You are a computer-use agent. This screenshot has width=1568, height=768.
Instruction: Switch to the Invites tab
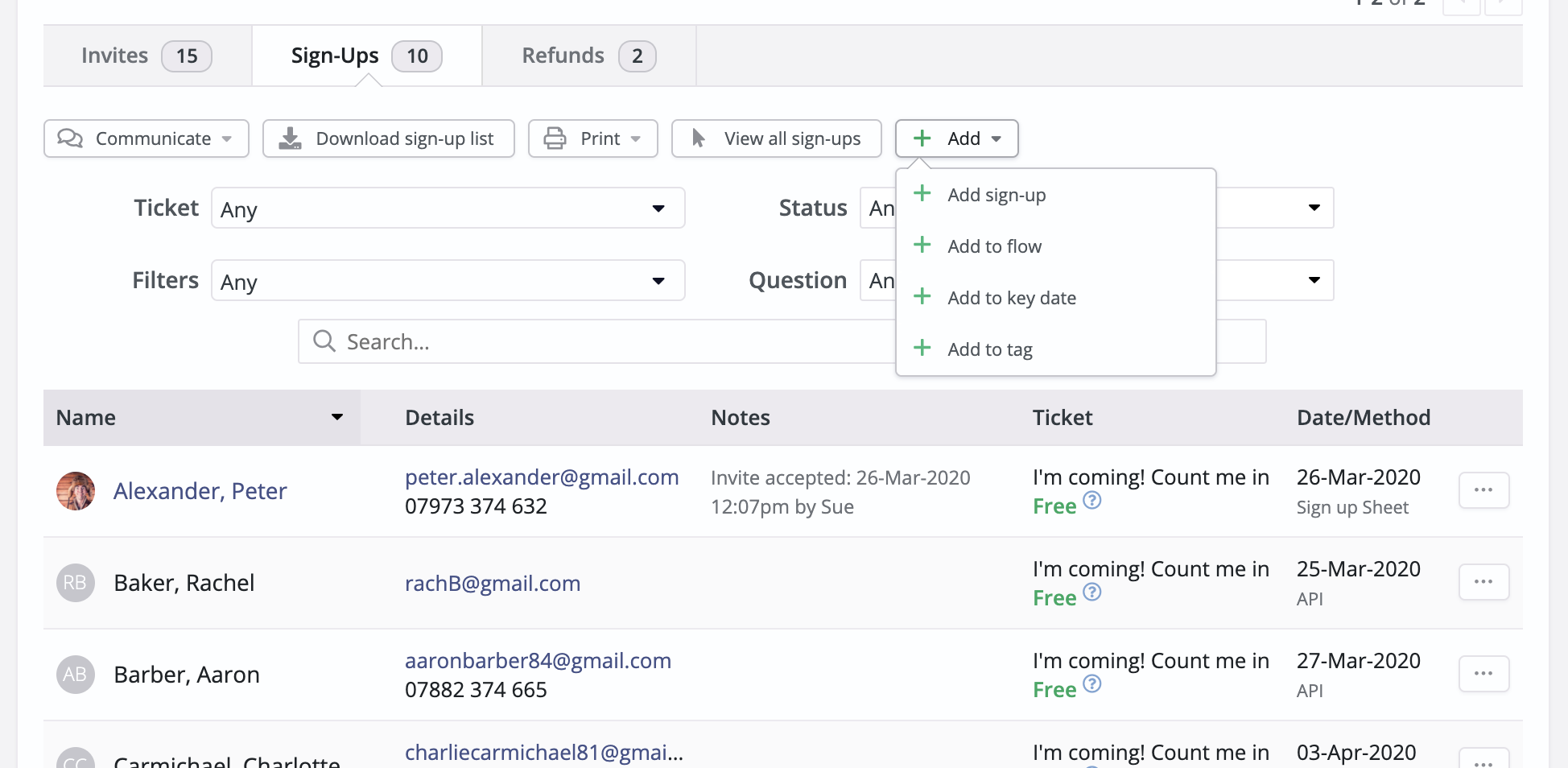(147, 56)
